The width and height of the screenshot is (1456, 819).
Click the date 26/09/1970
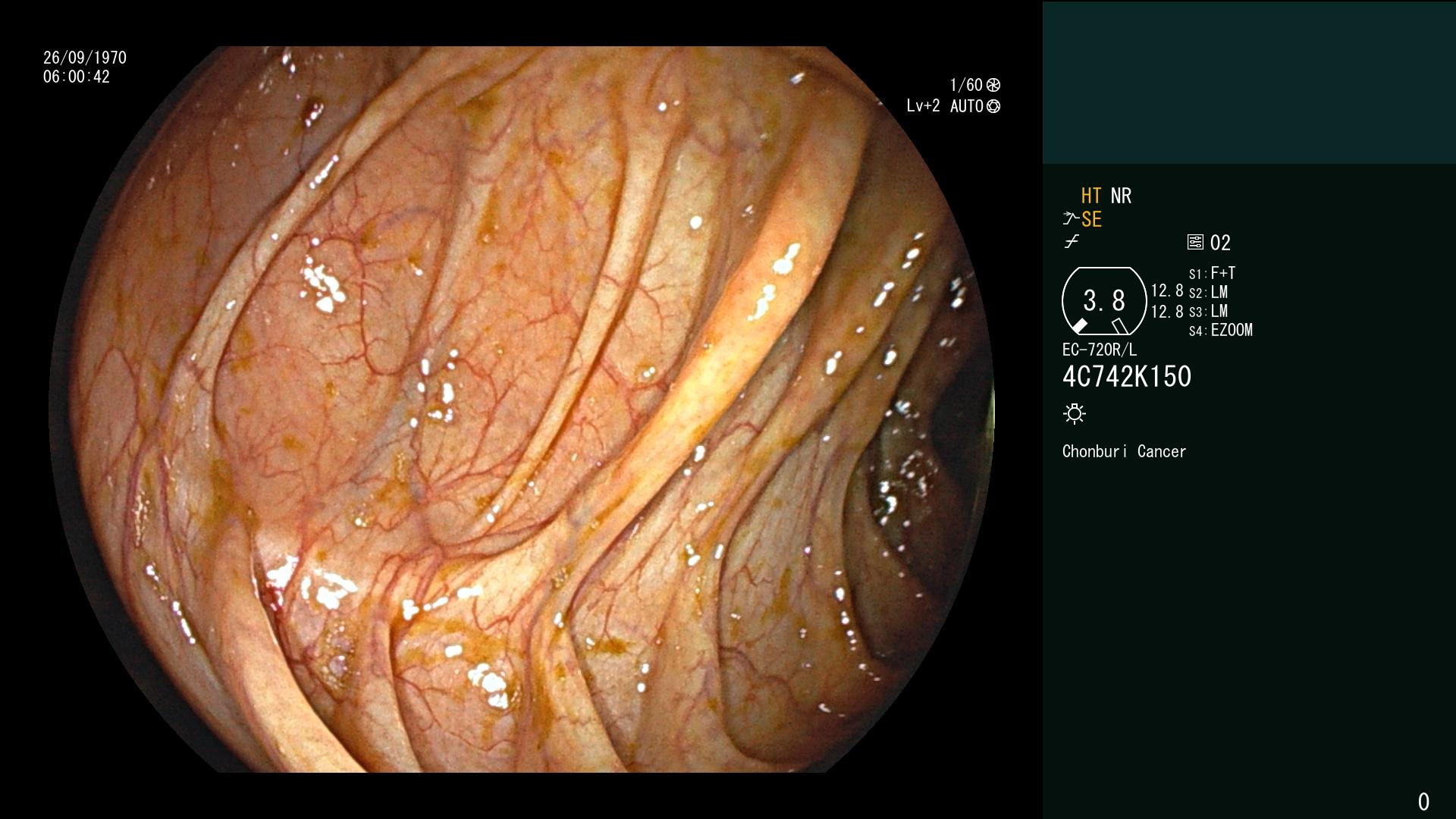pos(85,58)
